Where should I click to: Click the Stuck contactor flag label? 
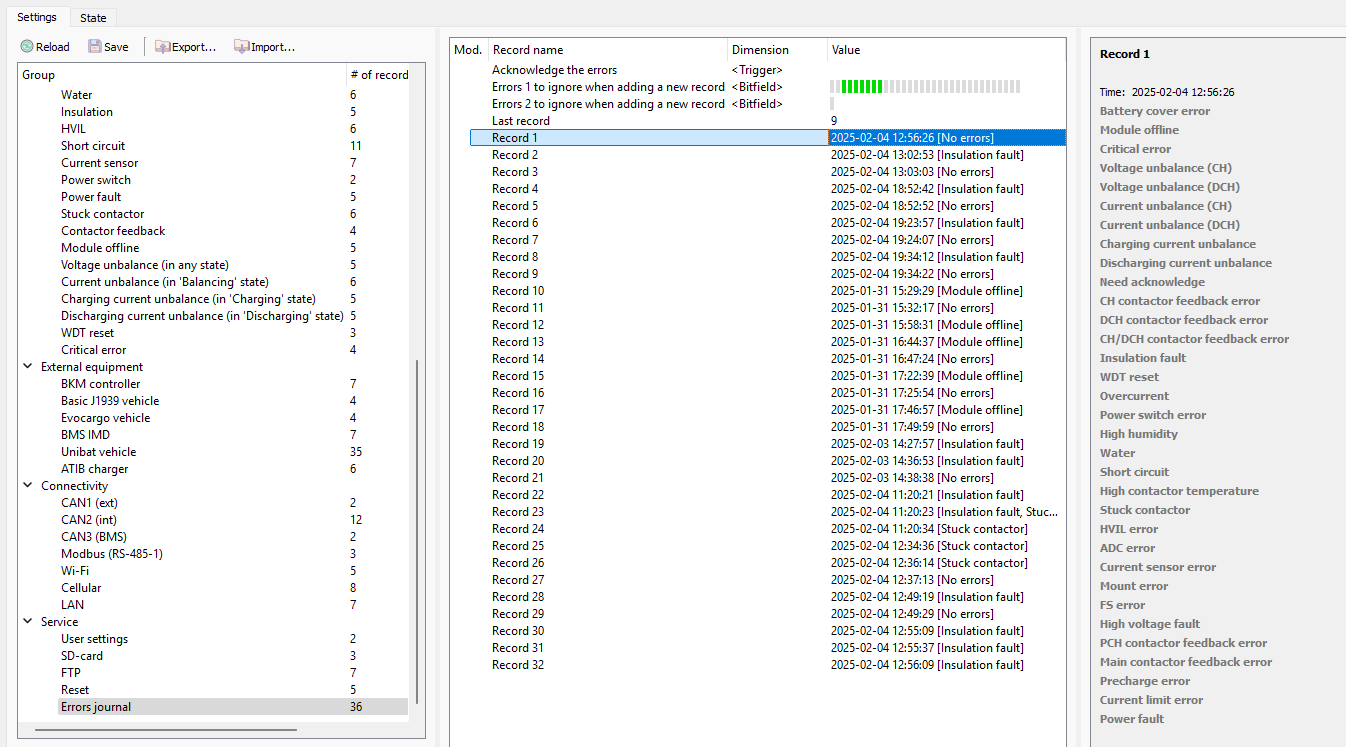[1145, 510]
